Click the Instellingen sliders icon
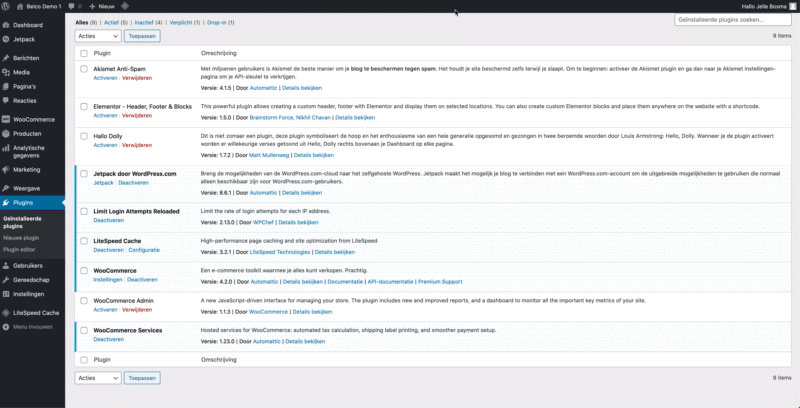 point(6,294)
